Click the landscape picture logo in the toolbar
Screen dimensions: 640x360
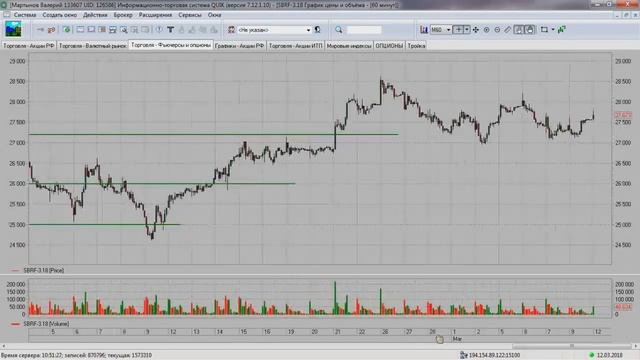pyautogui.click(x=13, y=29)
